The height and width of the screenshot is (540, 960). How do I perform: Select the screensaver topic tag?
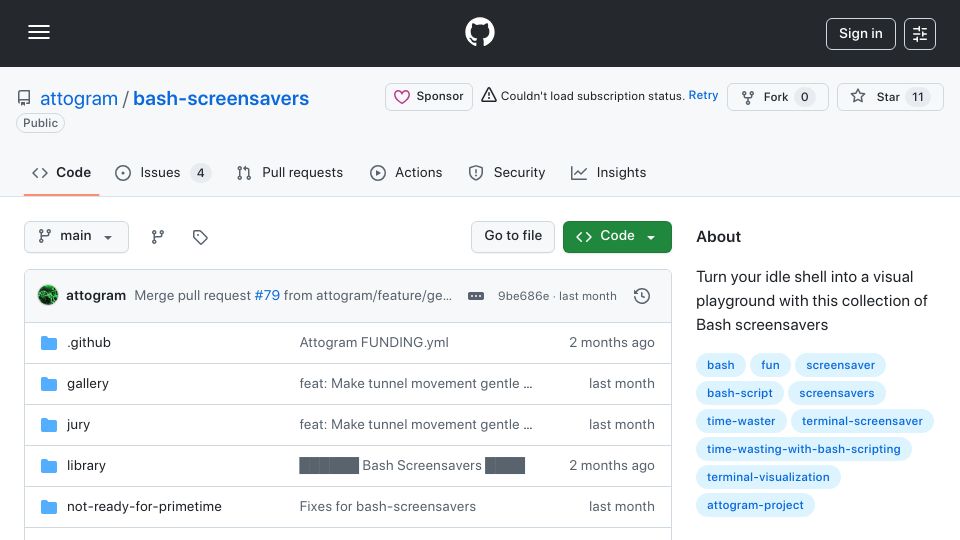tap(840, 365)
